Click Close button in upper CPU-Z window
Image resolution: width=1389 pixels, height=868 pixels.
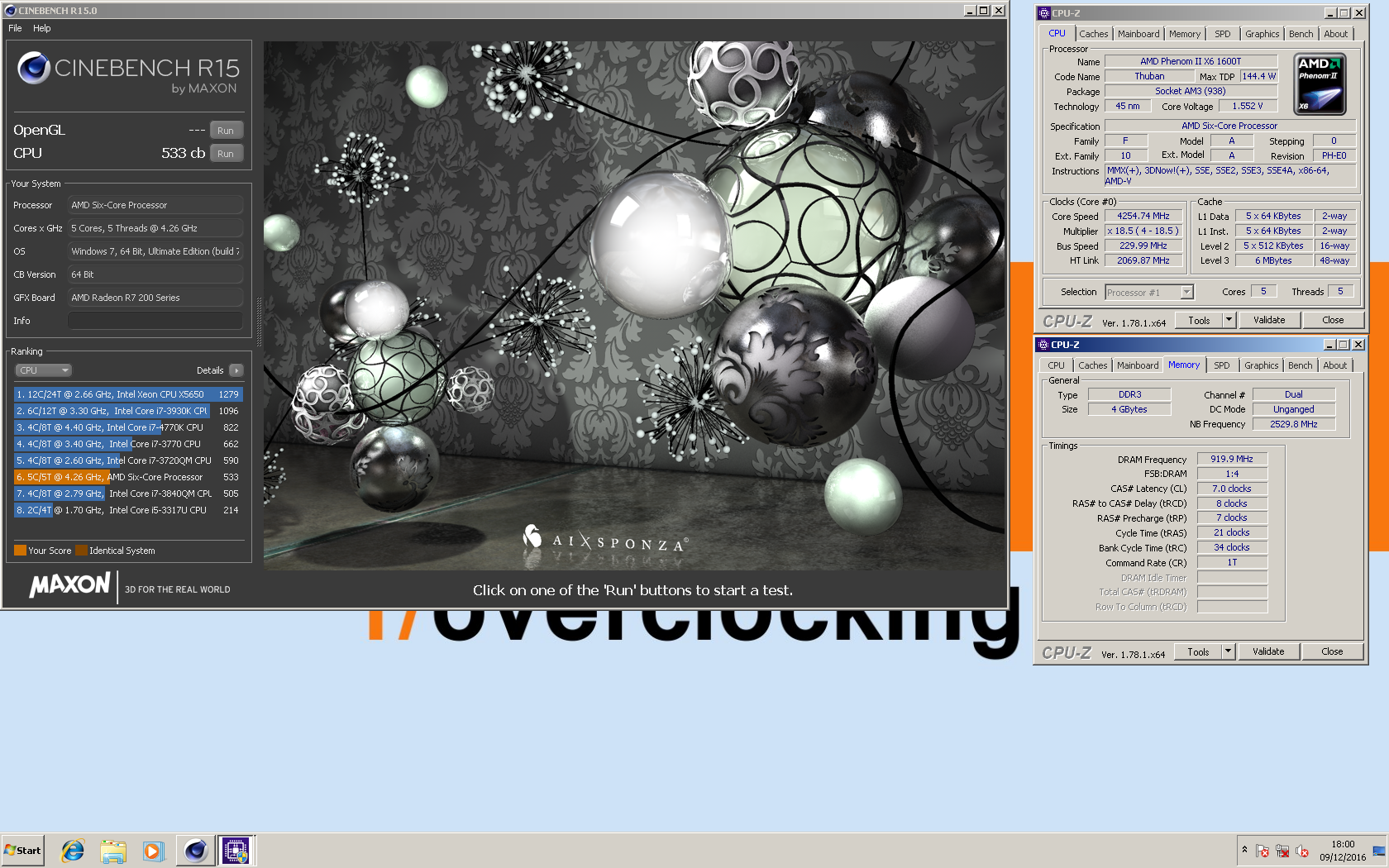pyautogui.click(x=1333, y=320)
